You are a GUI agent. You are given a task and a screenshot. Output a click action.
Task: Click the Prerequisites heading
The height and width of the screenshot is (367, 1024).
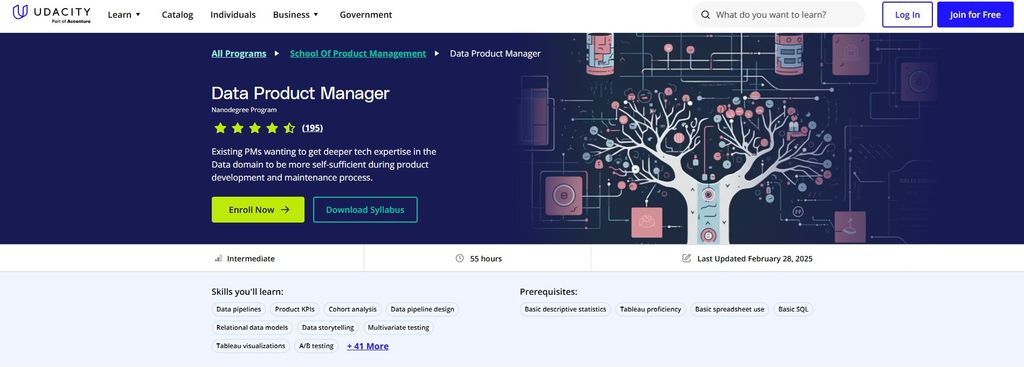pyautogui.click(x=549, y=292)
